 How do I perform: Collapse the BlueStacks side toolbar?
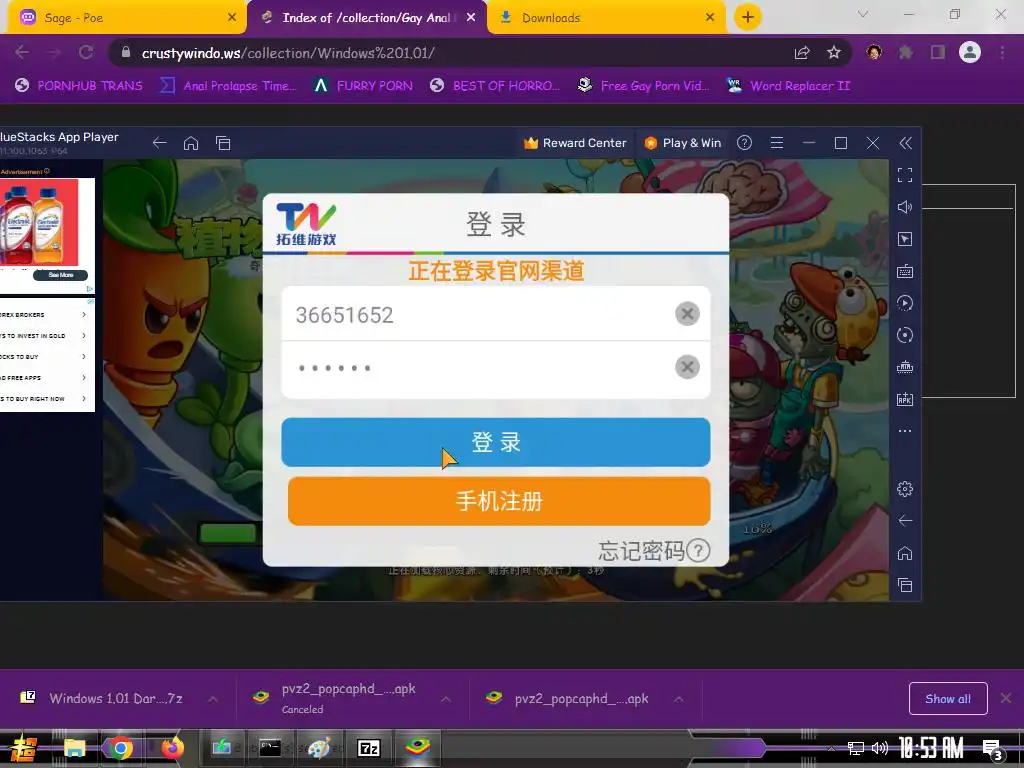click(x=905, y=143)
